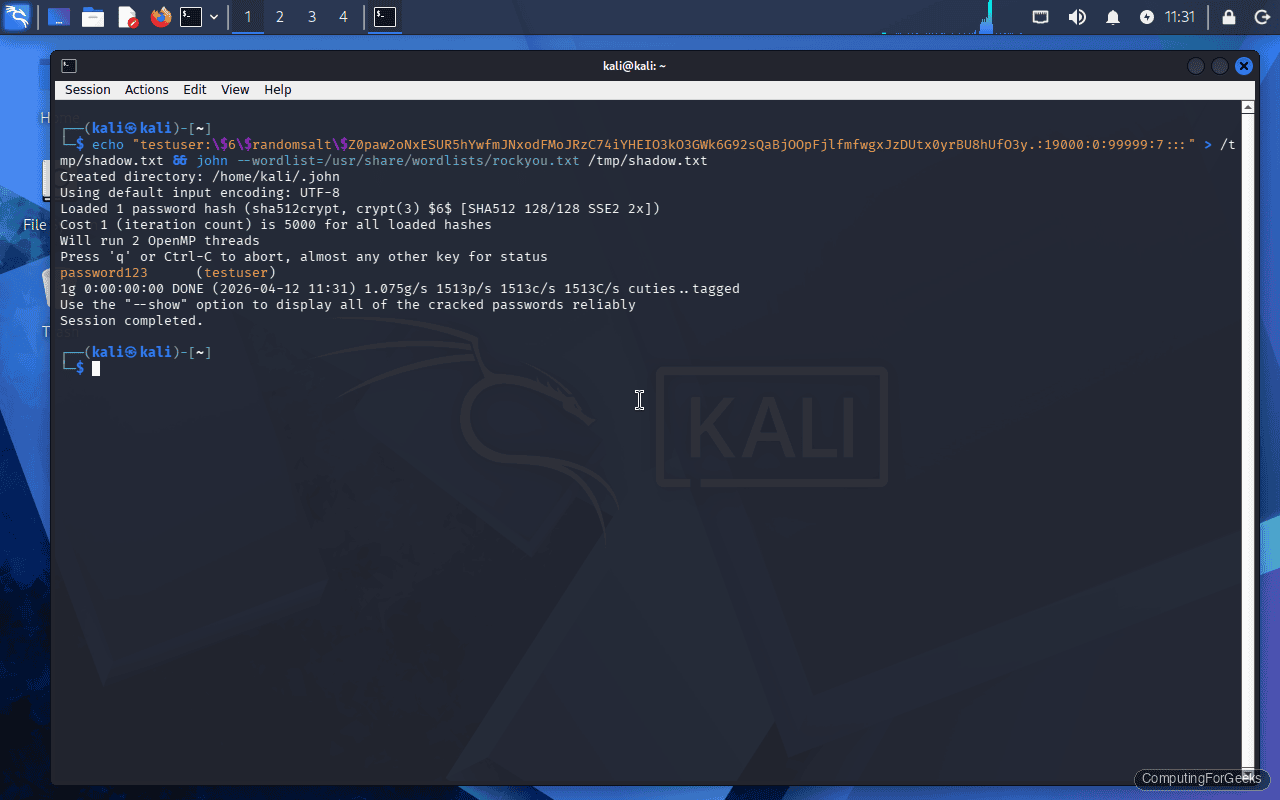Check notifications via the bell icon
Screen dimensions: 1280x800
[x=1112, y=17]
